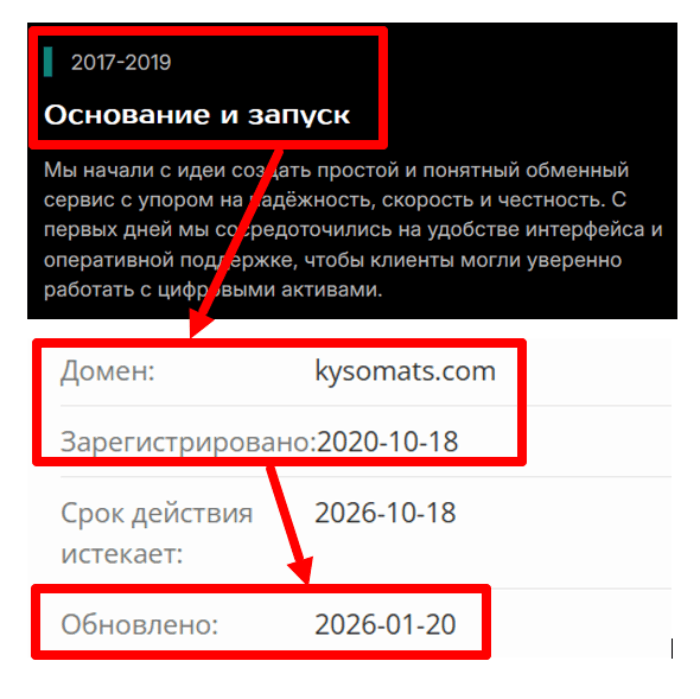Click the text cursor mark at bottom right

click(x=672, y=648)
